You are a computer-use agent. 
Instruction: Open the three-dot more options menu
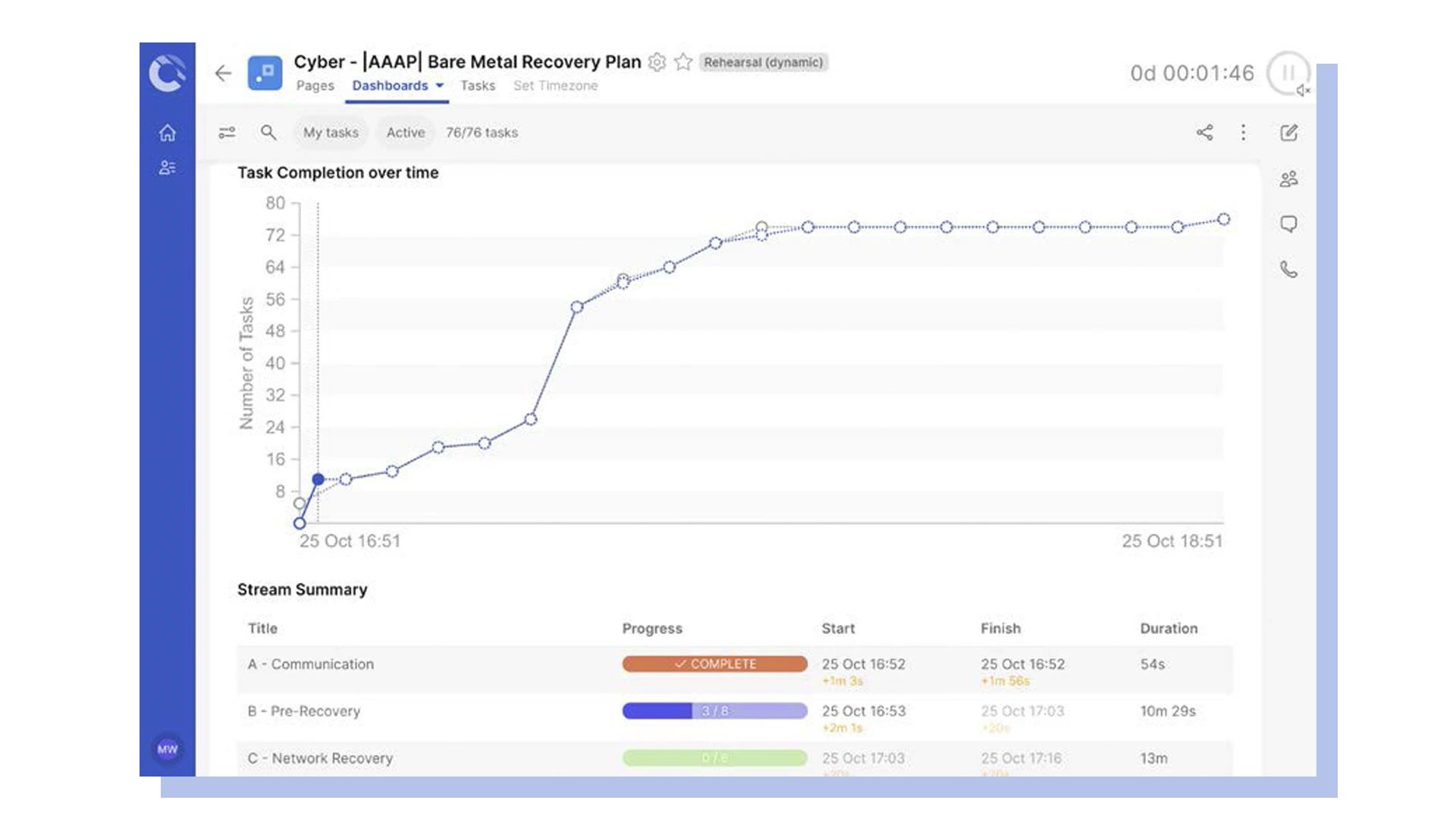(x=1243, y=133)
